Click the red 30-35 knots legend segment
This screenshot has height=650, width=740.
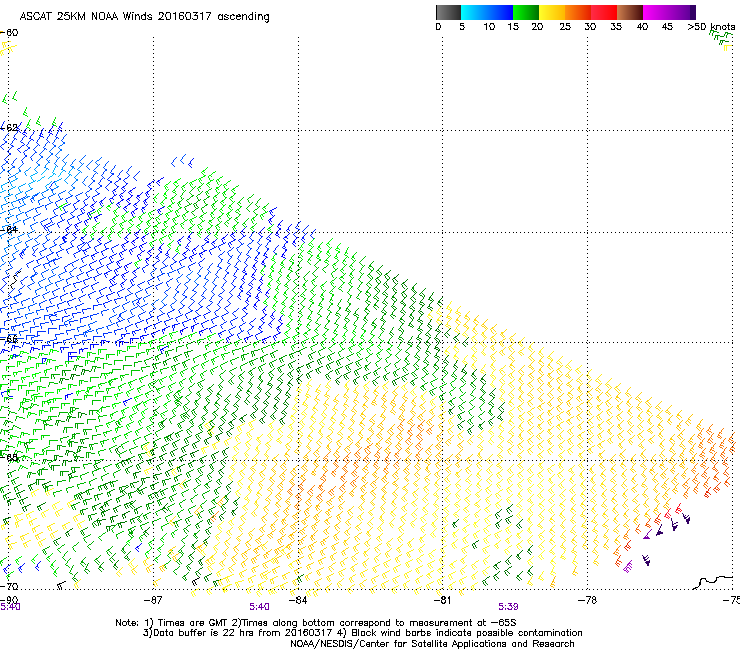click(x=604, y=12)
